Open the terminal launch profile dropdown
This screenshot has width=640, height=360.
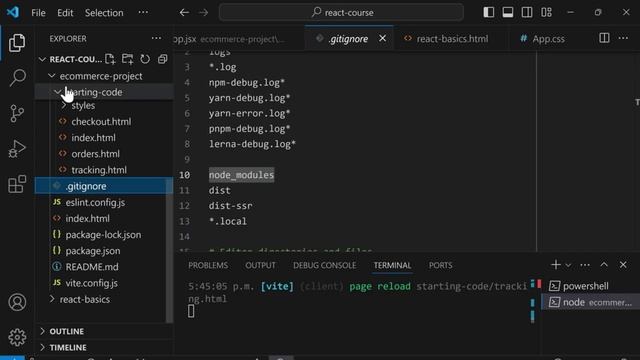pyautogui.click(x=568, y=265)
